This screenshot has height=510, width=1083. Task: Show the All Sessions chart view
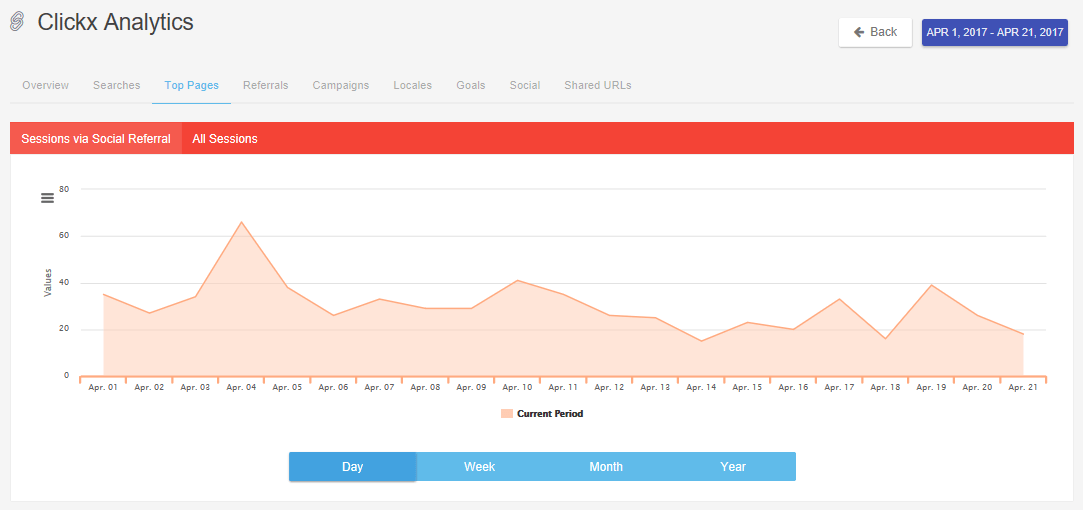pos(225,138)
